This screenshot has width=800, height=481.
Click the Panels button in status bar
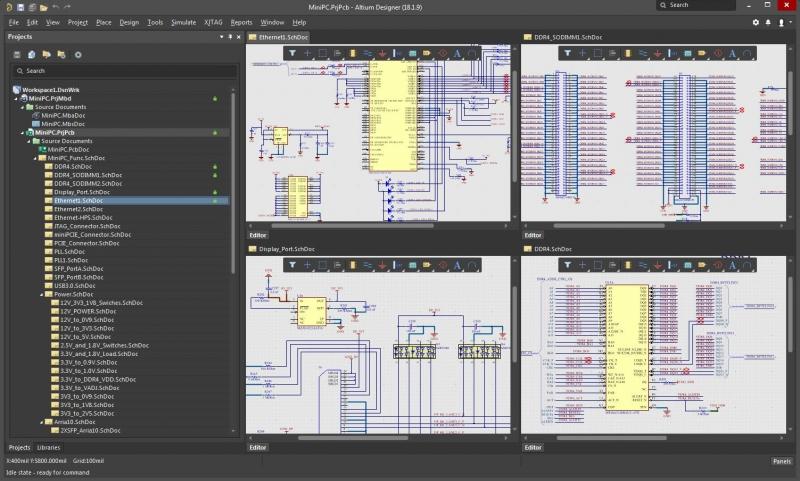pos(782,461)
